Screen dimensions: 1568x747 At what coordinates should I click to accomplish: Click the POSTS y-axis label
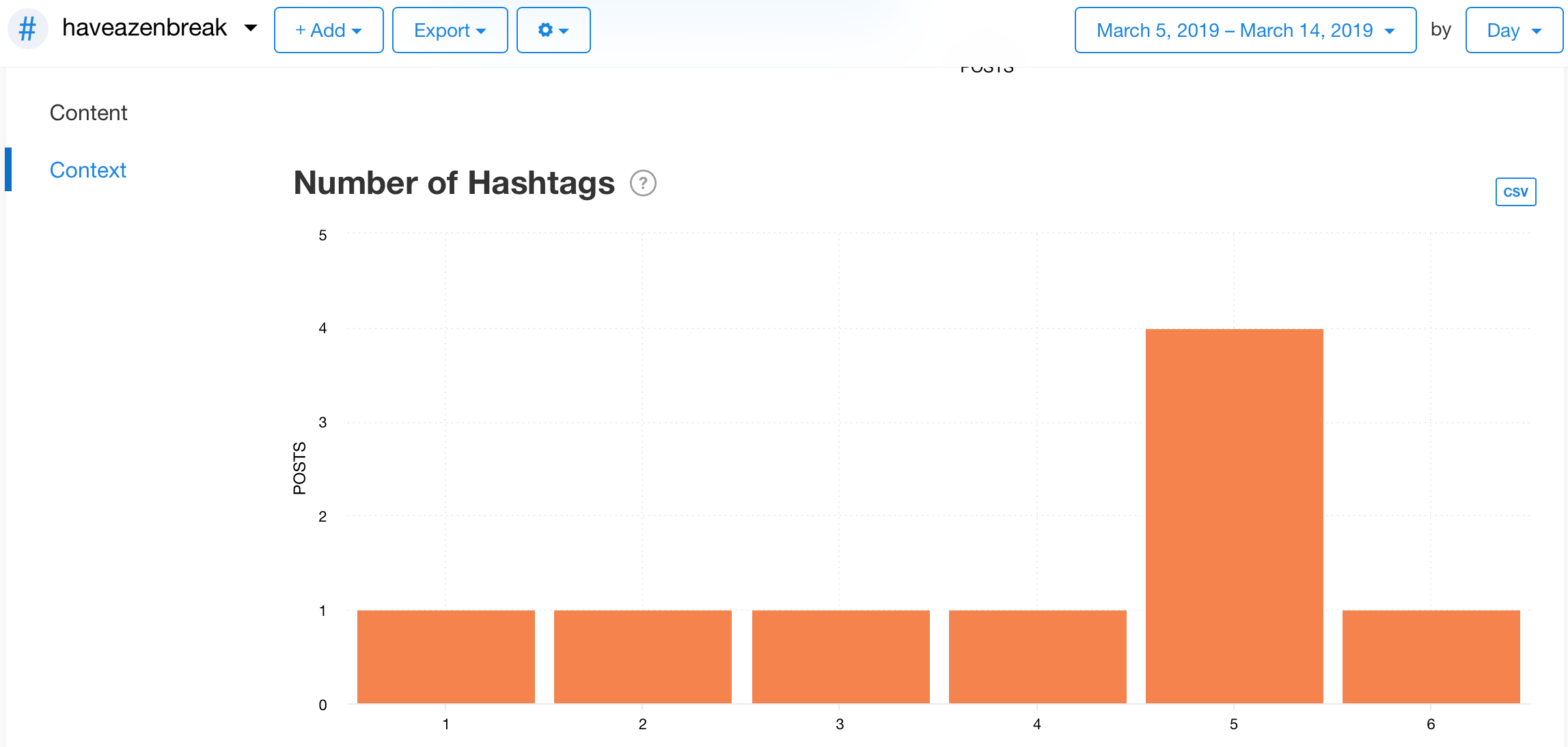tap(299, 468)
